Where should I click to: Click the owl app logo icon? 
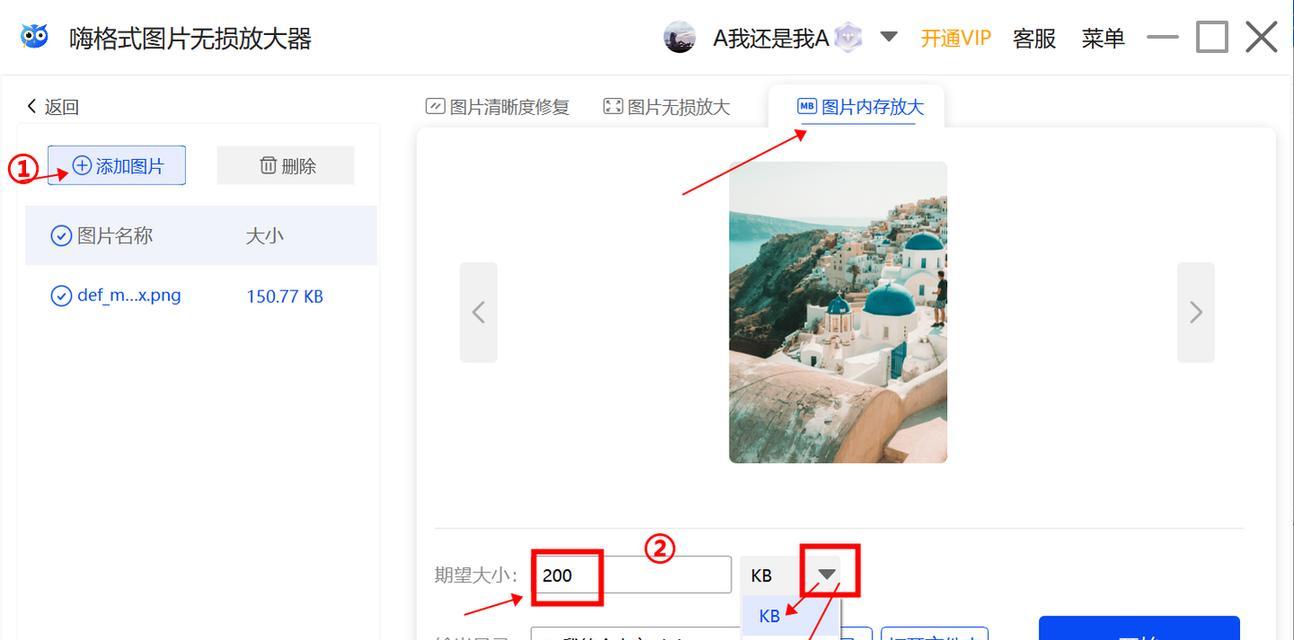tap(34, 36)
